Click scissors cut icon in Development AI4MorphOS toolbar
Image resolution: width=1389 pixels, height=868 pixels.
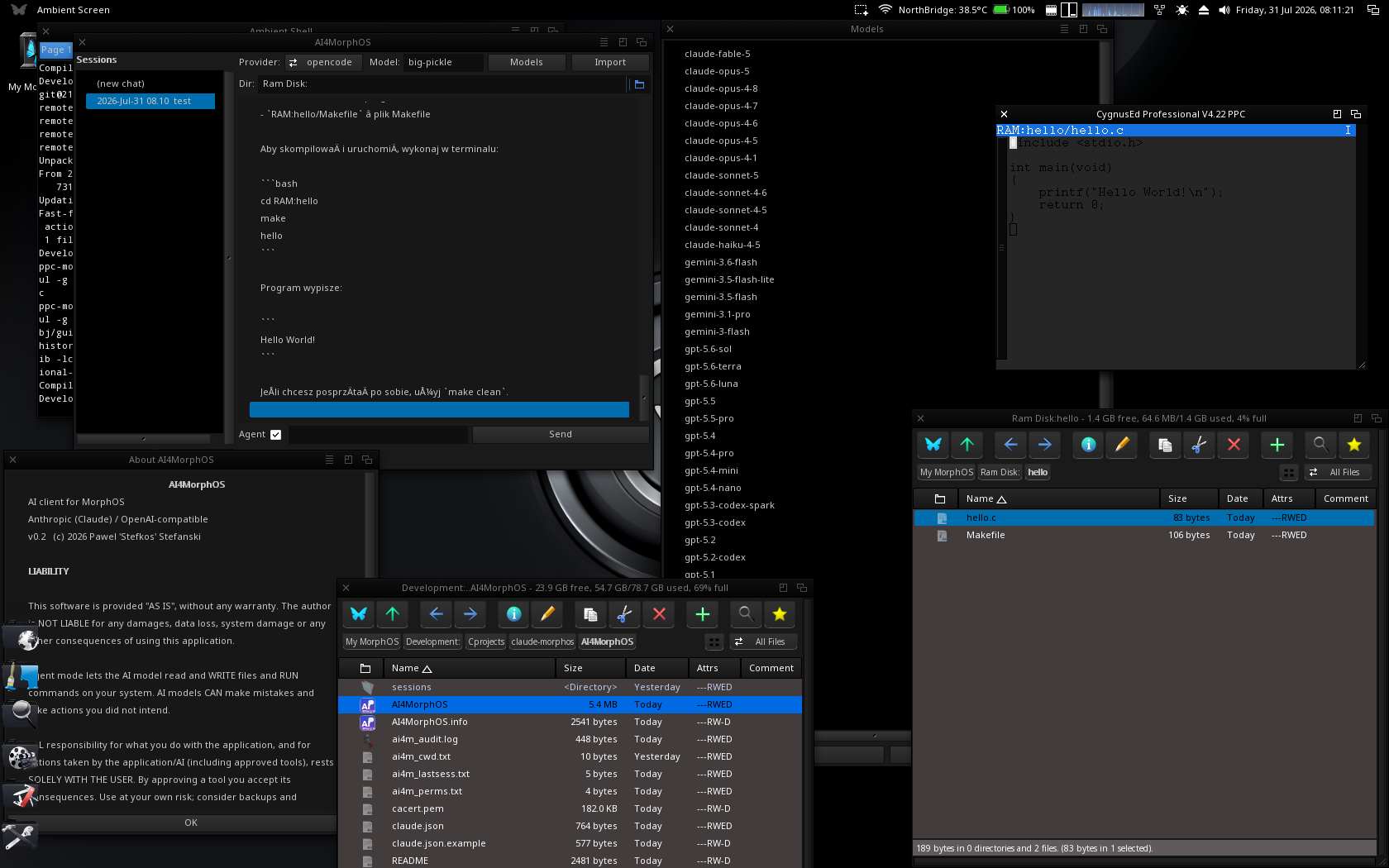coord(624,614)
